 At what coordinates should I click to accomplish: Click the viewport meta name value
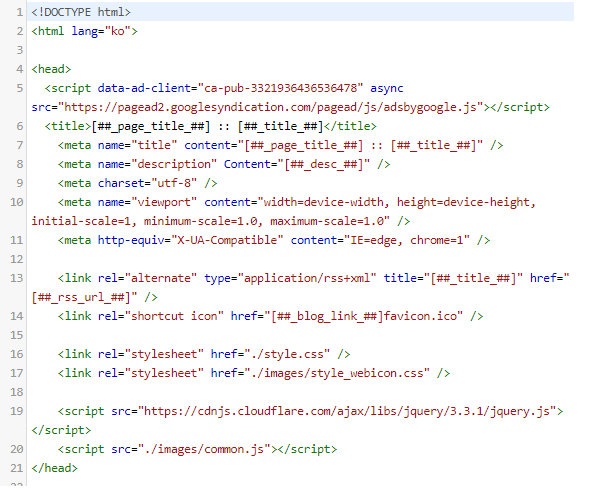pyautogui.click(x=164, y=202)
